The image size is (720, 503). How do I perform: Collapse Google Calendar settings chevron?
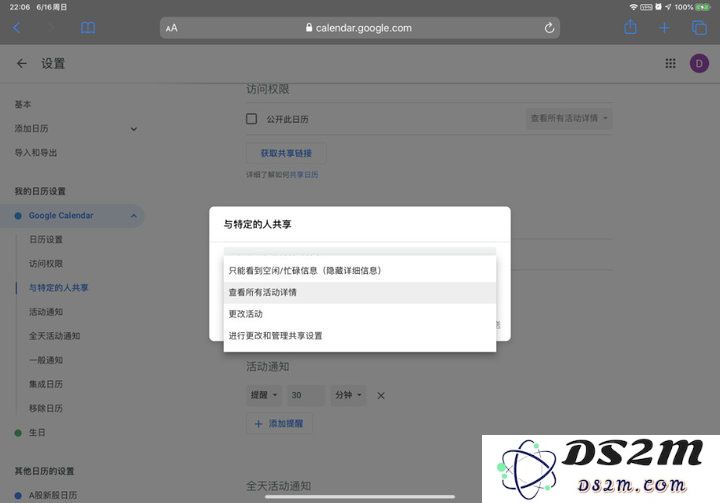pyautogui.click(x=134, y=215)
